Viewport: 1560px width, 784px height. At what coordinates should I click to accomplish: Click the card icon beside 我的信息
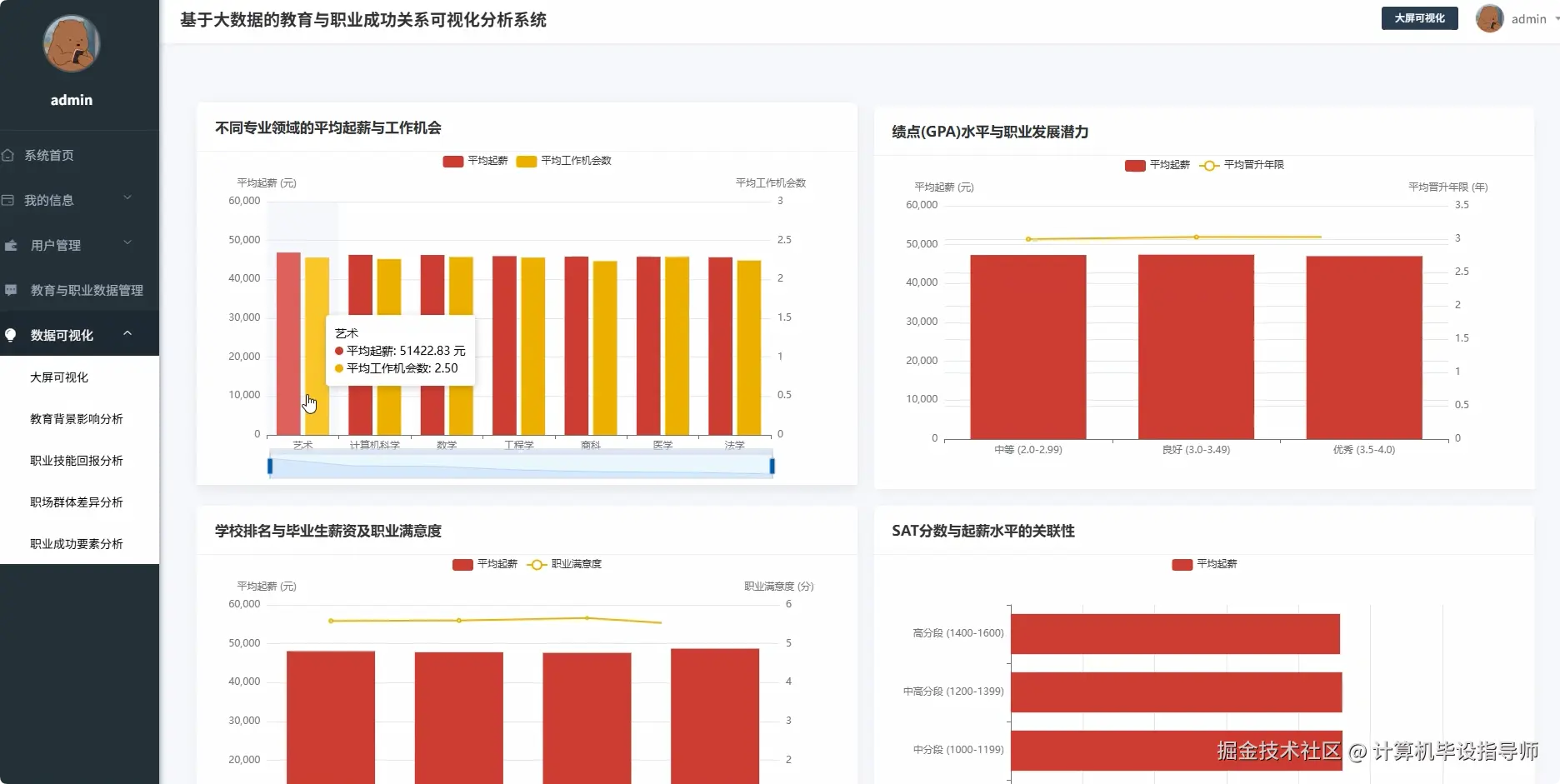[x=7, y=200]
